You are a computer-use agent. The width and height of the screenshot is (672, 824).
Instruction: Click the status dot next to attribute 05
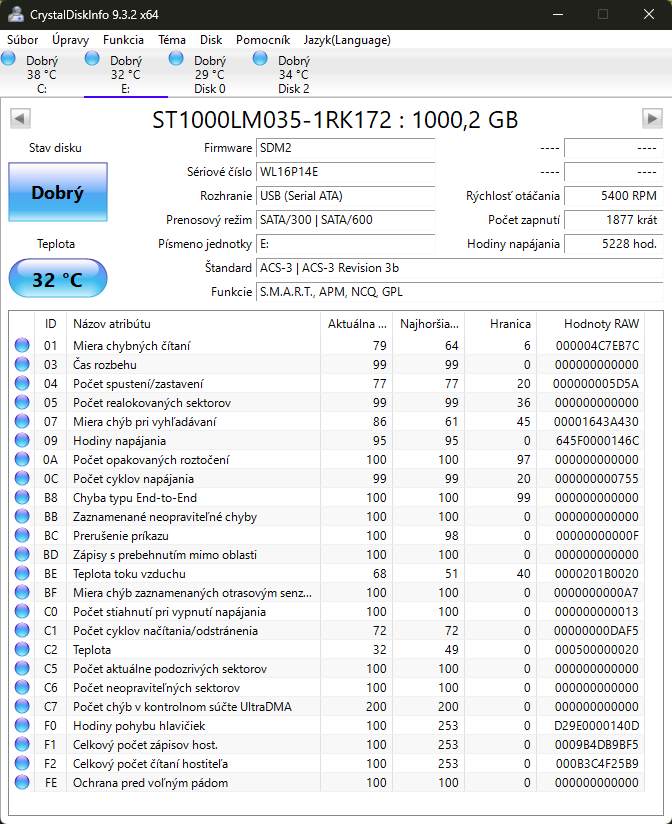[x=22, y=402]
